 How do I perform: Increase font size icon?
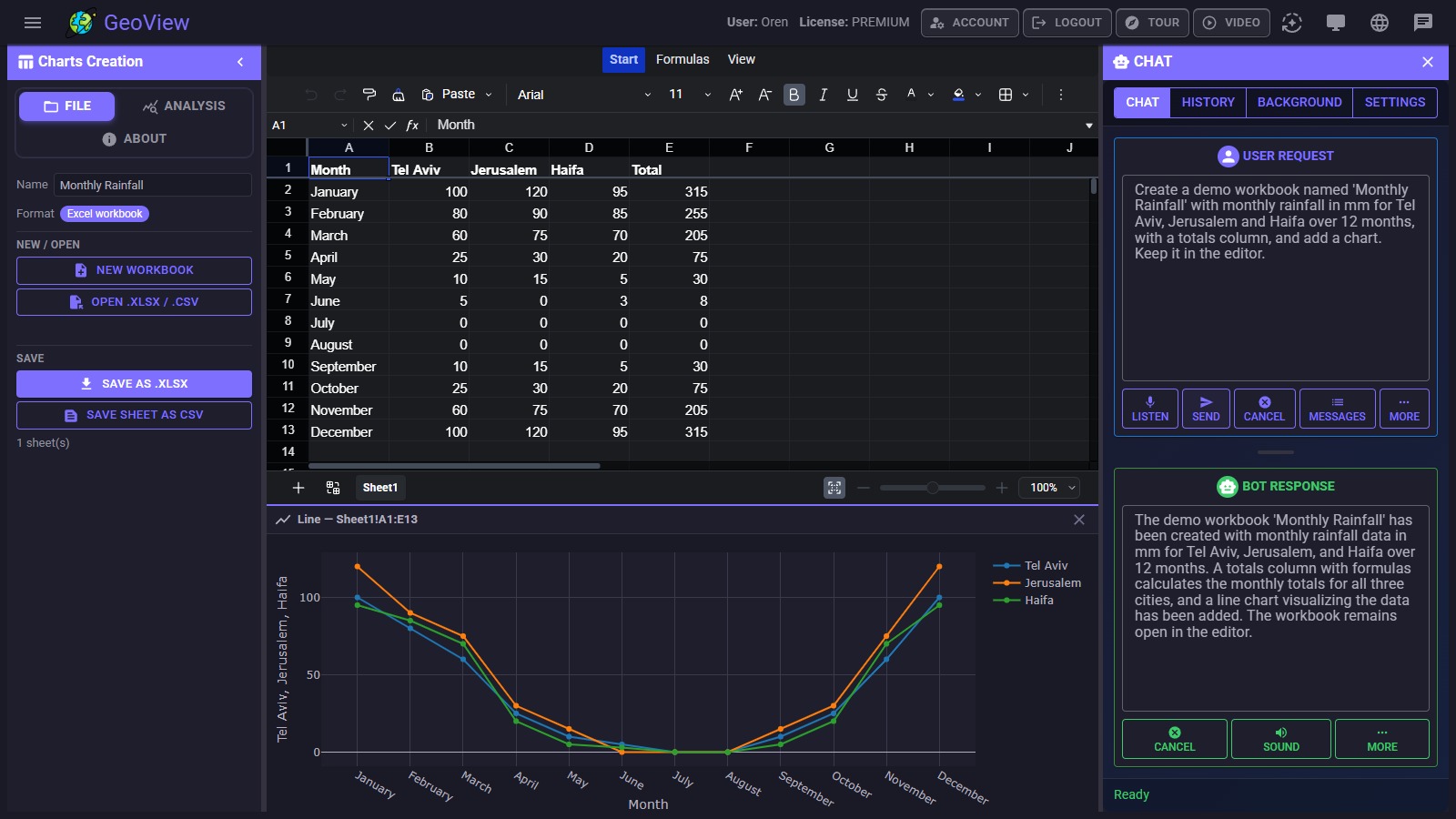(736, 95)
